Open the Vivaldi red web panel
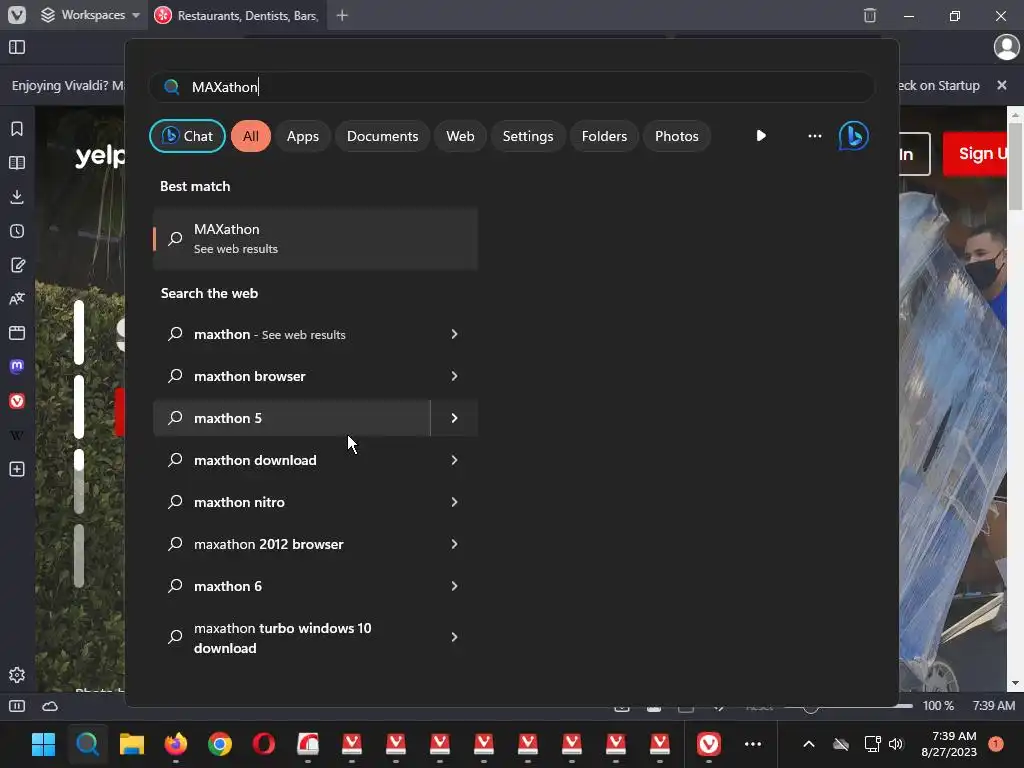Screen dimensions: 1024x768 (x=17, y=401)
